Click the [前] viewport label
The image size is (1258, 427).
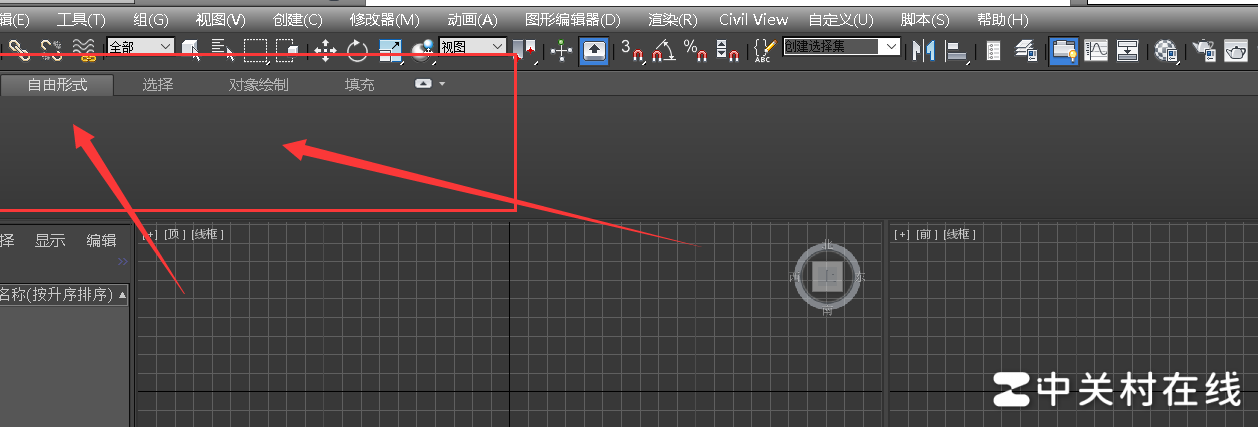(927, 234)
